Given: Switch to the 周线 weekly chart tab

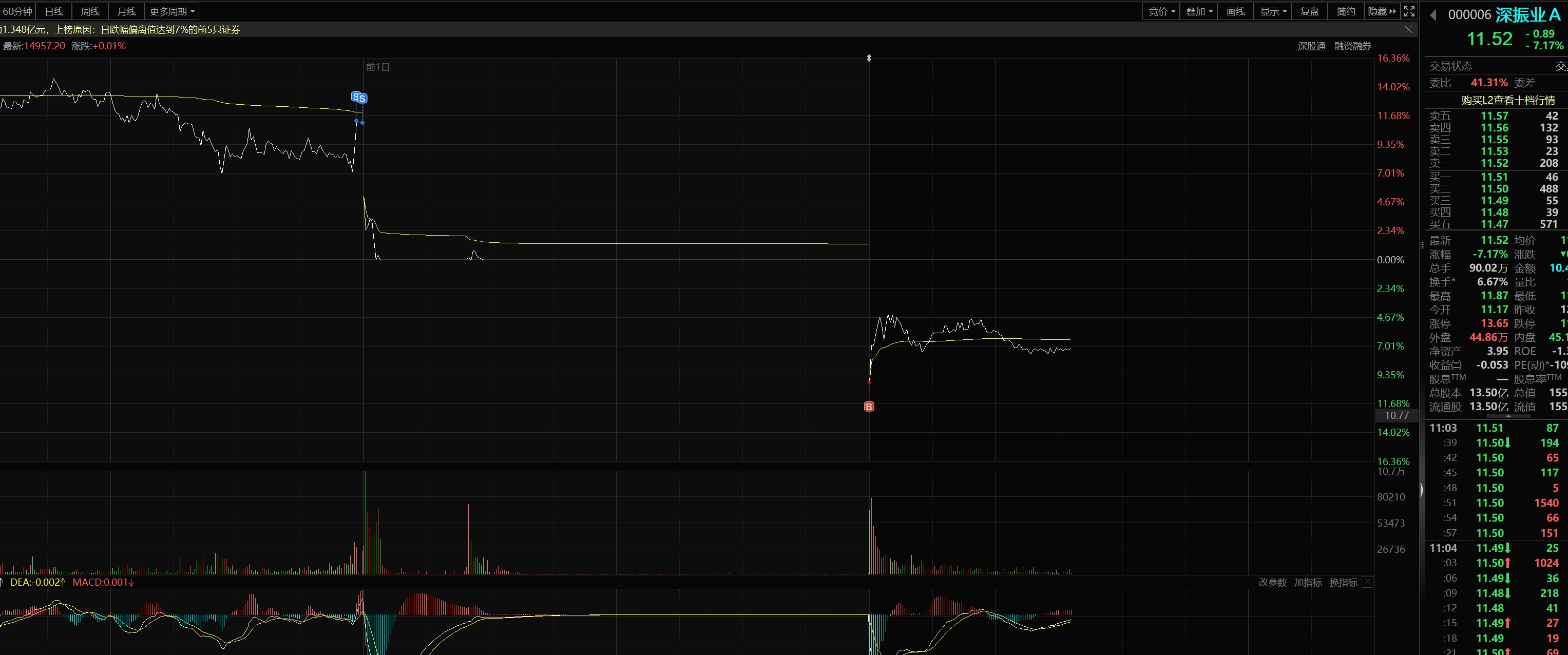Looking at the screenshot, I should (x=90, y=11).
